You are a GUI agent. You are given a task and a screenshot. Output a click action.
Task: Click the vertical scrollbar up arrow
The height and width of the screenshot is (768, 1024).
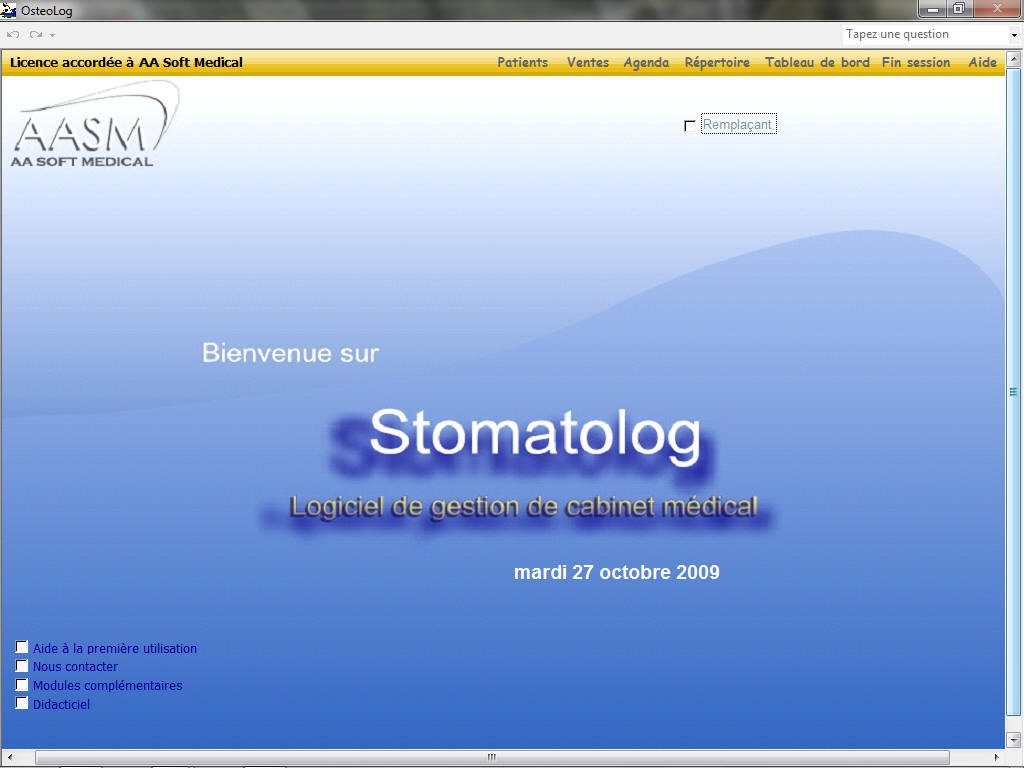point(1014,59)
